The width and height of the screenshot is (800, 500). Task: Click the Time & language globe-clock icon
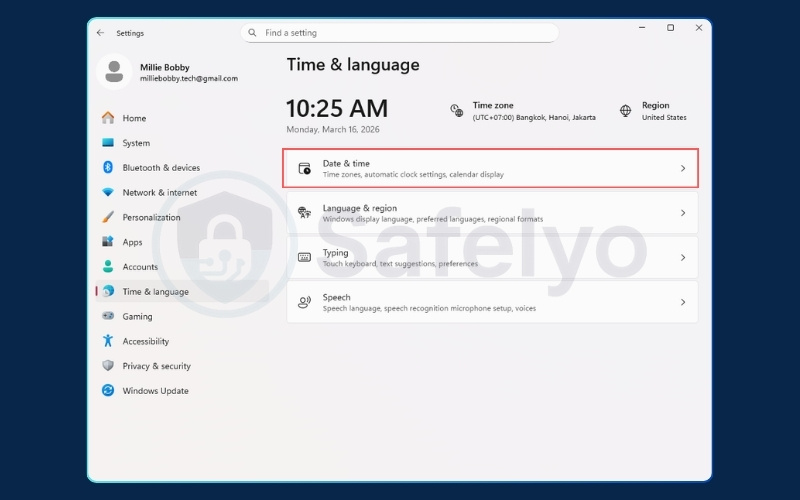(x=108, y=291)
